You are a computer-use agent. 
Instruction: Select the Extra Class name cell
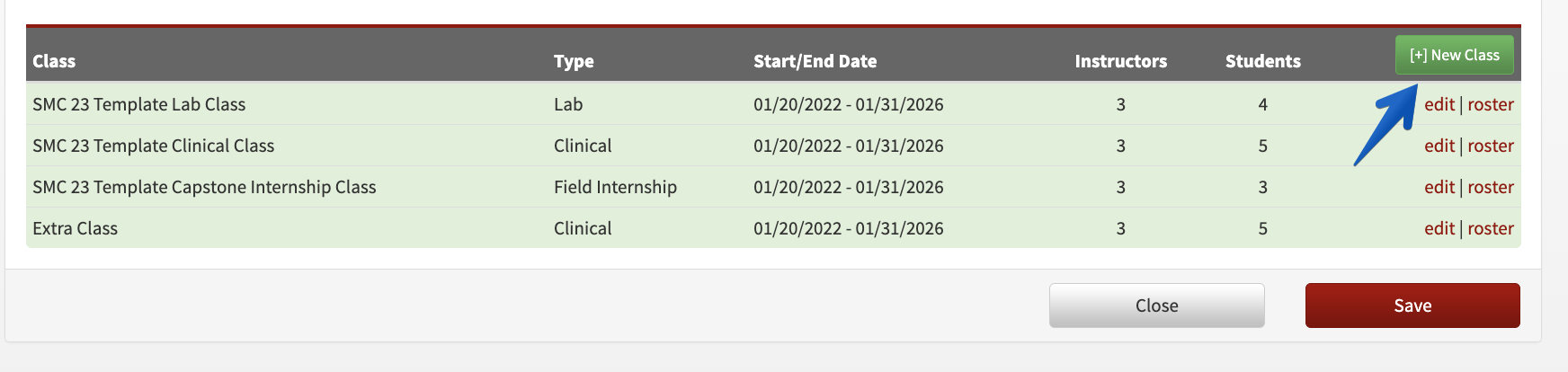(x=76, y=228)
